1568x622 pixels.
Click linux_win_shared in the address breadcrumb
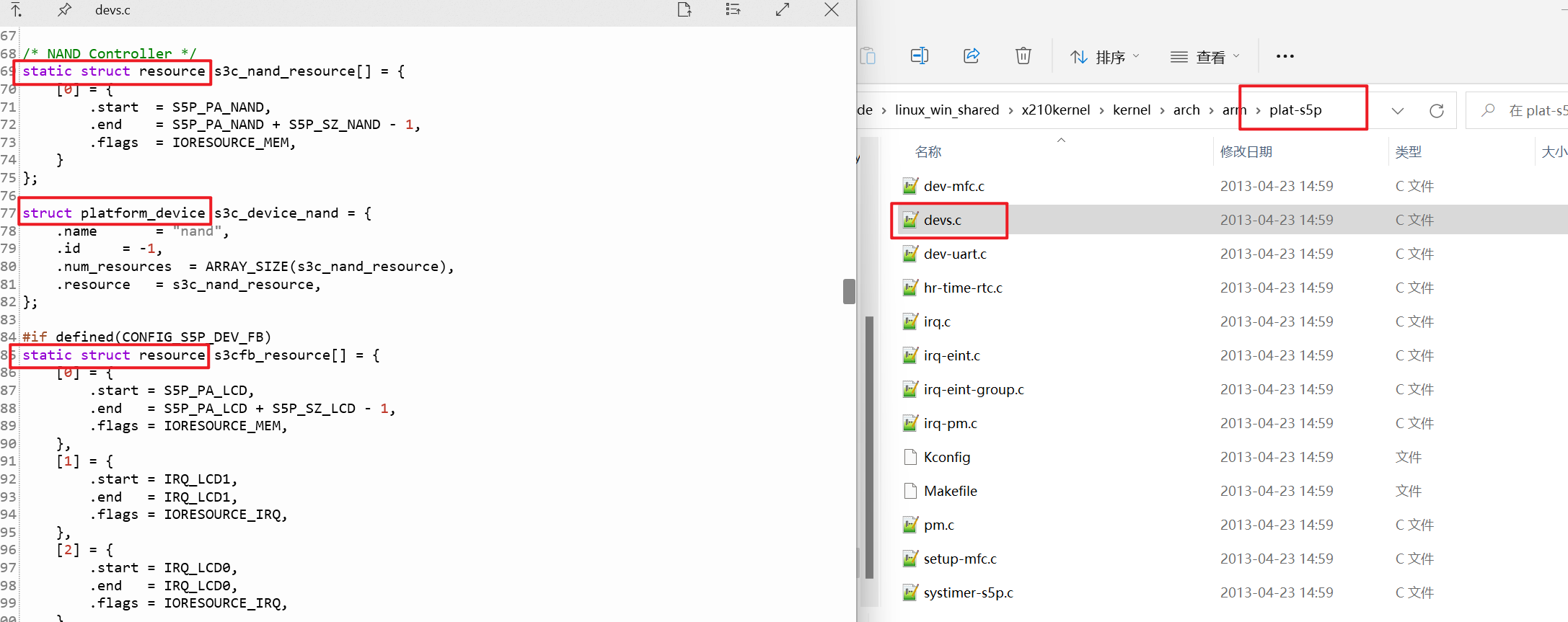click(947, 110)
